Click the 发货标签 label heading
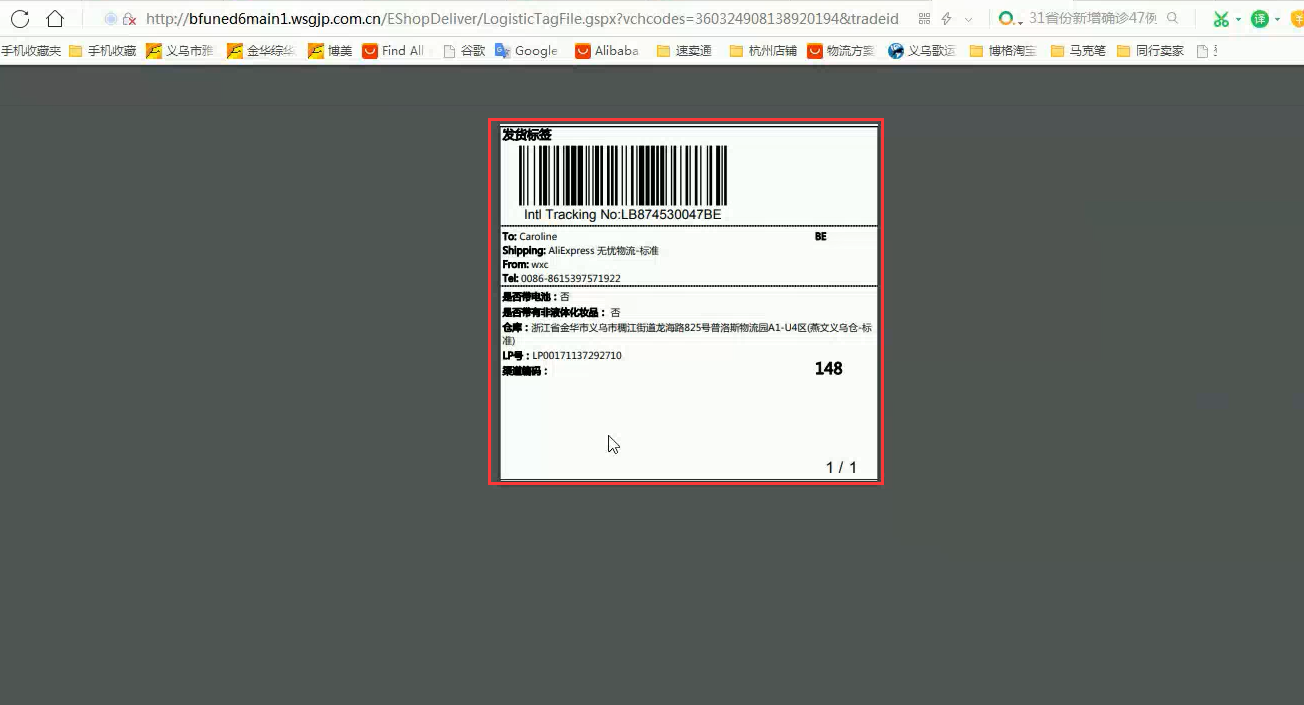The width and height of the screenshot is (1304, 705). [x=527, y=135]
